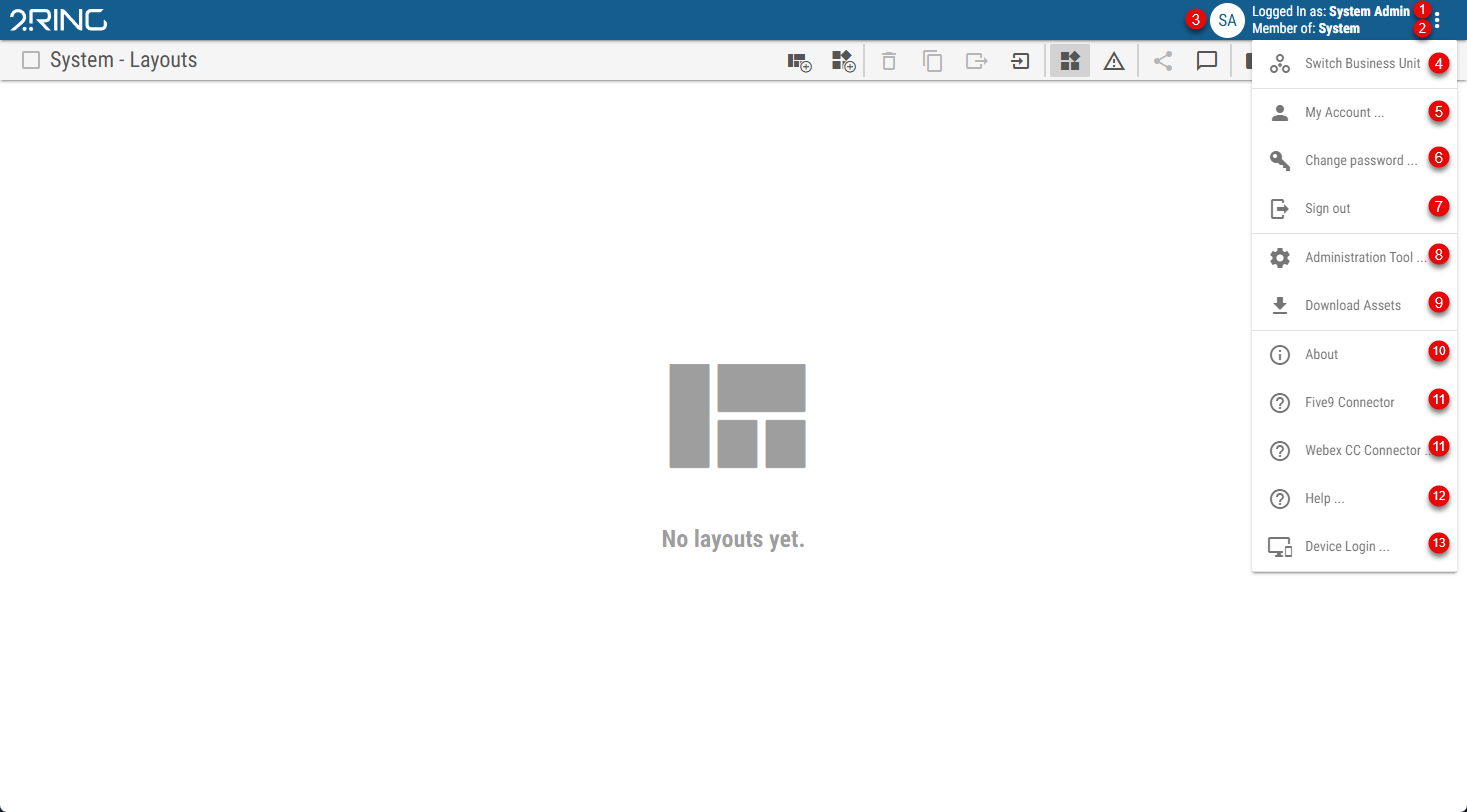Add a new widget

[x=843, y=61]
